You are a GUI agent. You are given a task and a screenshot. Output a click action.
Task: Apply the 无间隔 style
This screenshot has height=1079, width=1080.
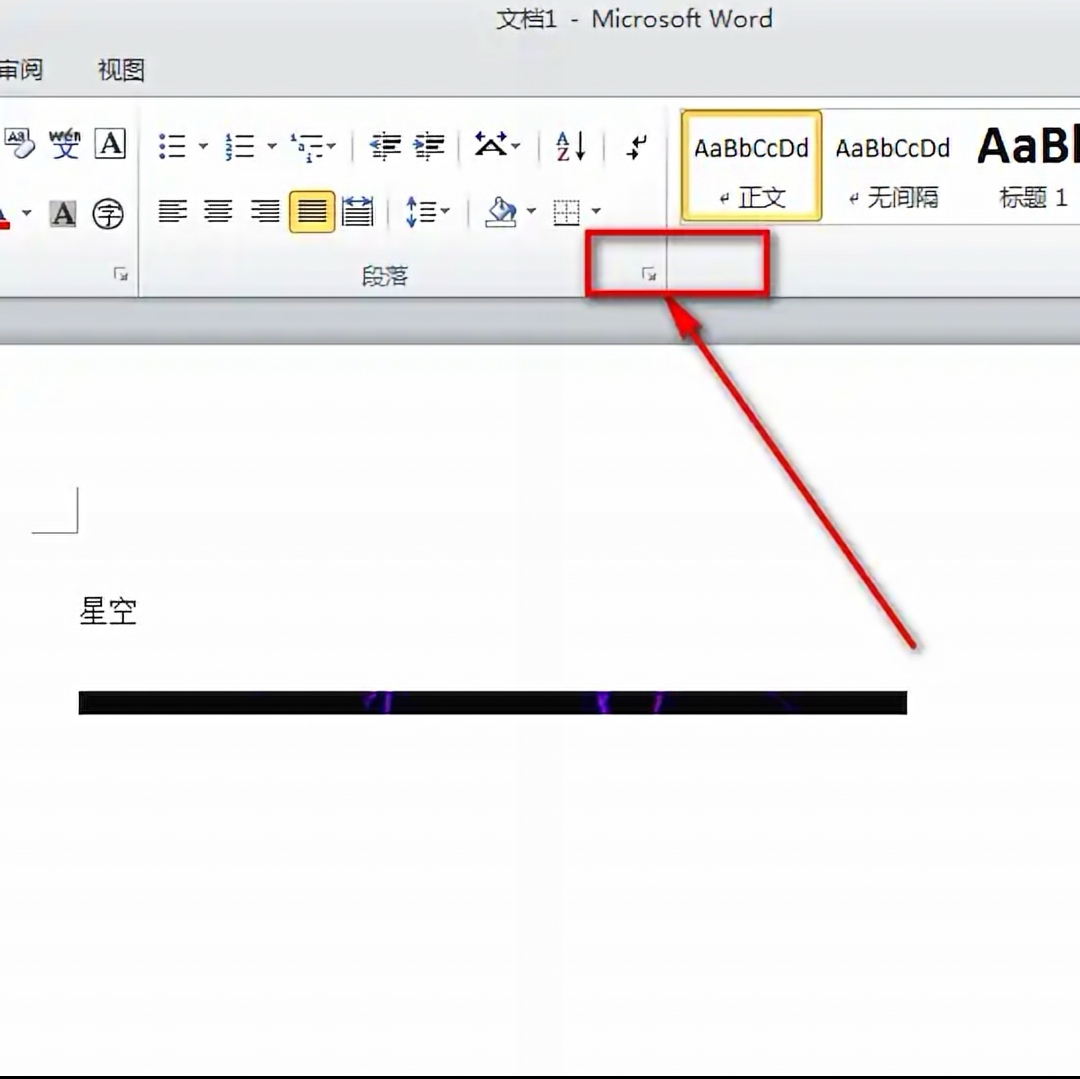tap(893, 166)
